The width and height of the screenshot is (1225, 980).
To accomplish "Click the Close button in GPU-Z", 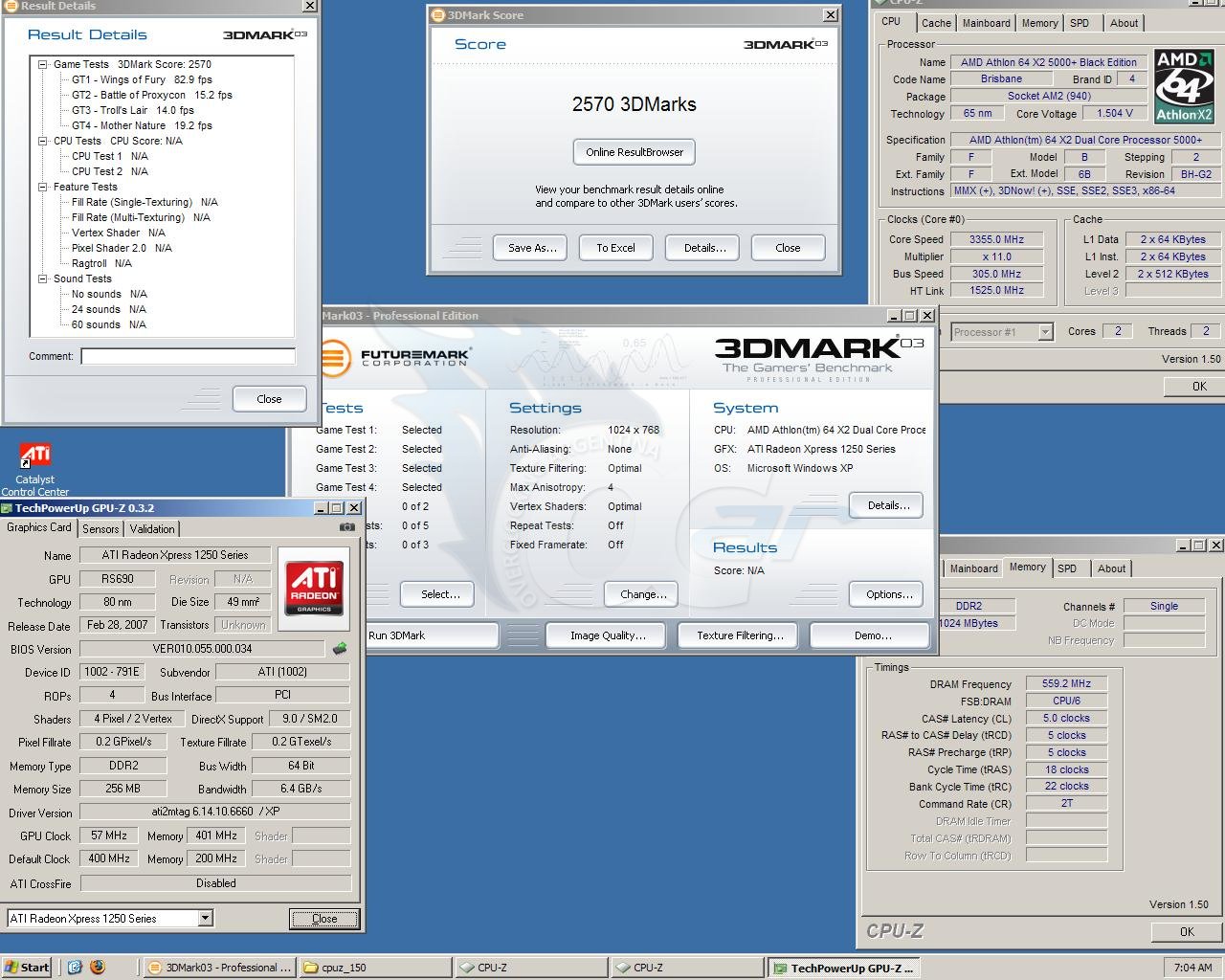I will coord(324,919).
